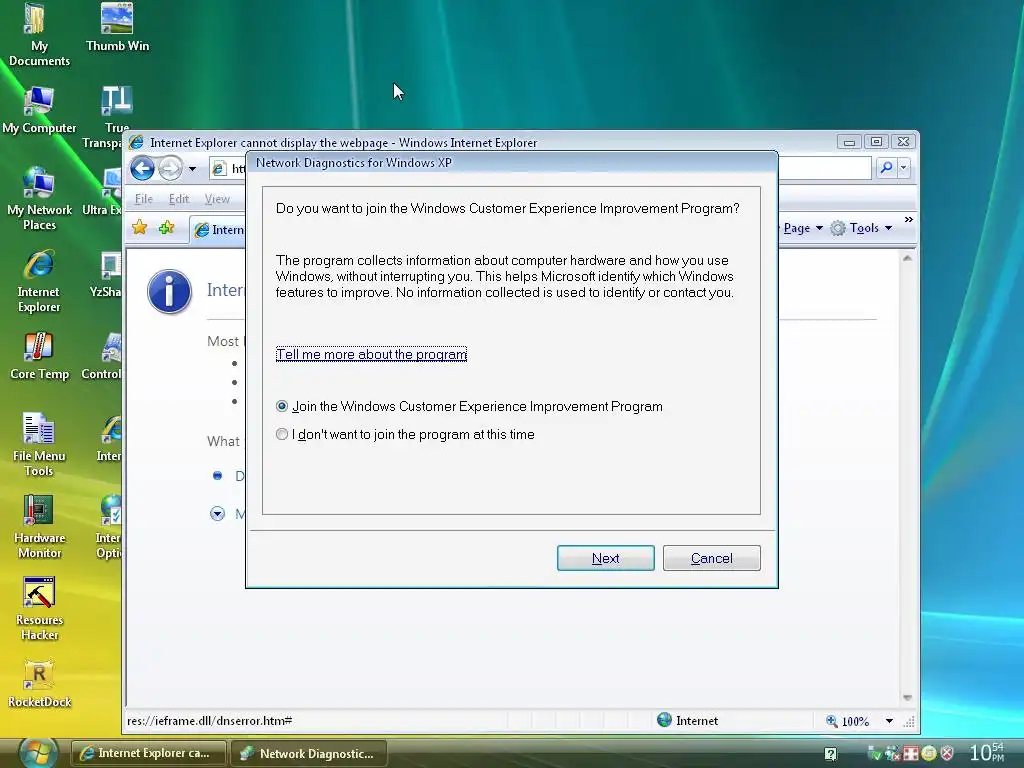Open My Computer desktop icon
This screenshot has width=1024, height=768.
(39, 110)
